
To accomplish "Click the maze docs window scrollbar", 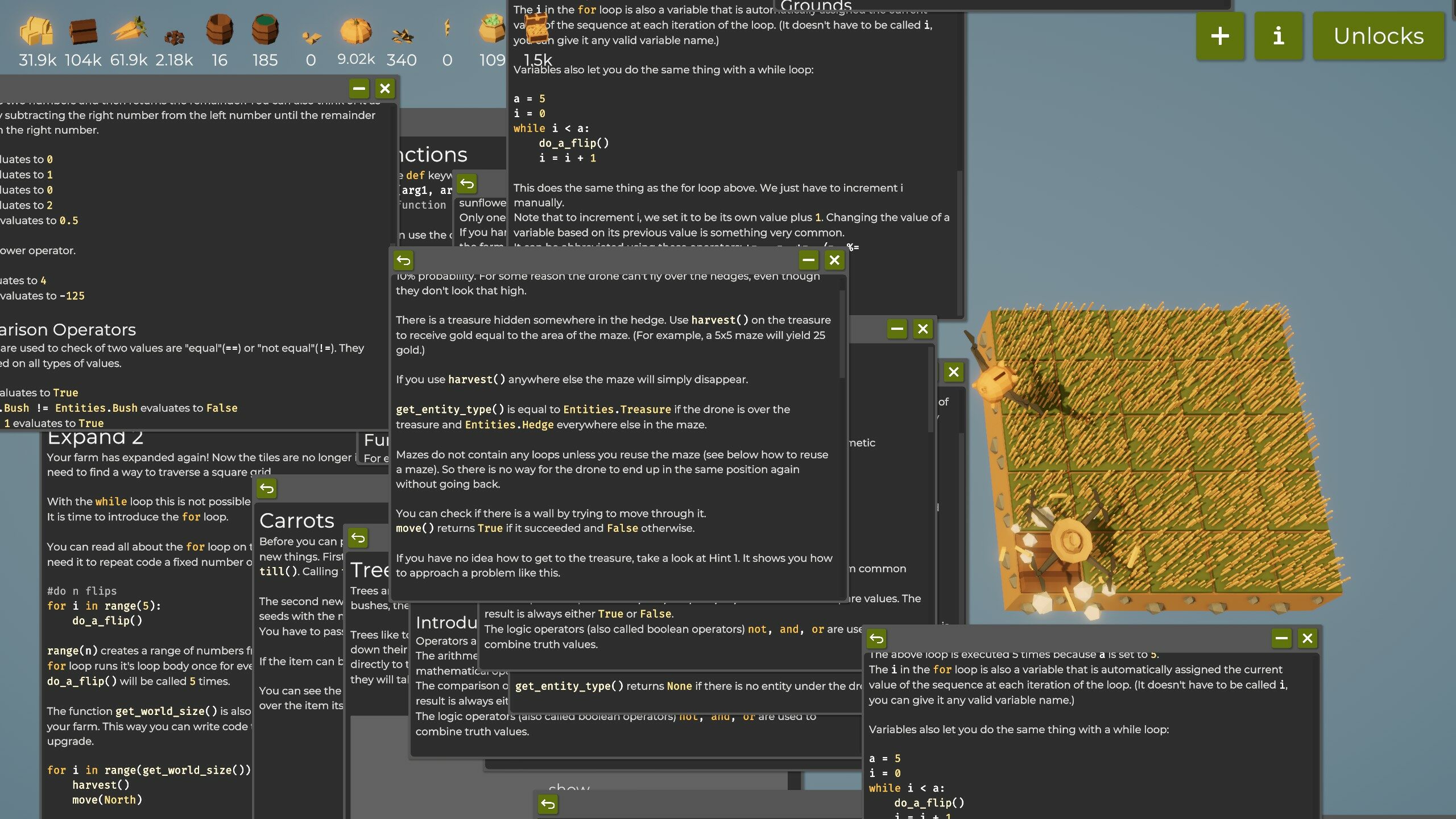I will click(842, 334).
